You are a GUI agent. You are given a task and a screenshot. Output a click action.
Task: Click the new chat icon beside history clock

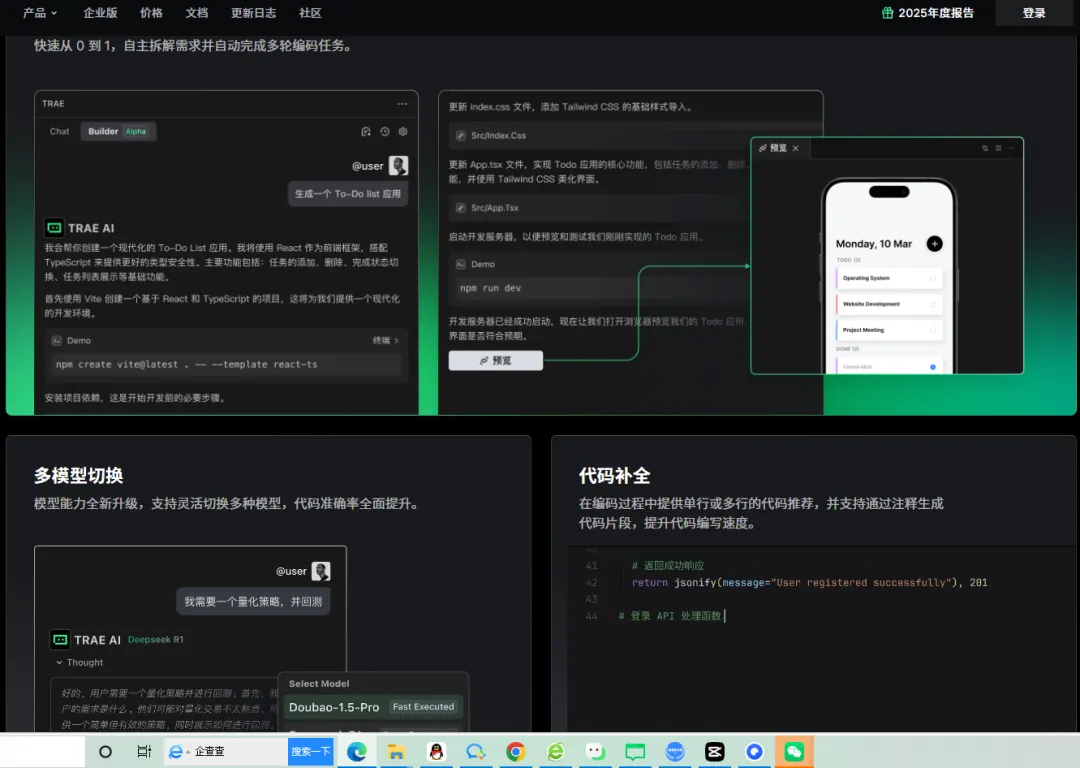[366, 132]
